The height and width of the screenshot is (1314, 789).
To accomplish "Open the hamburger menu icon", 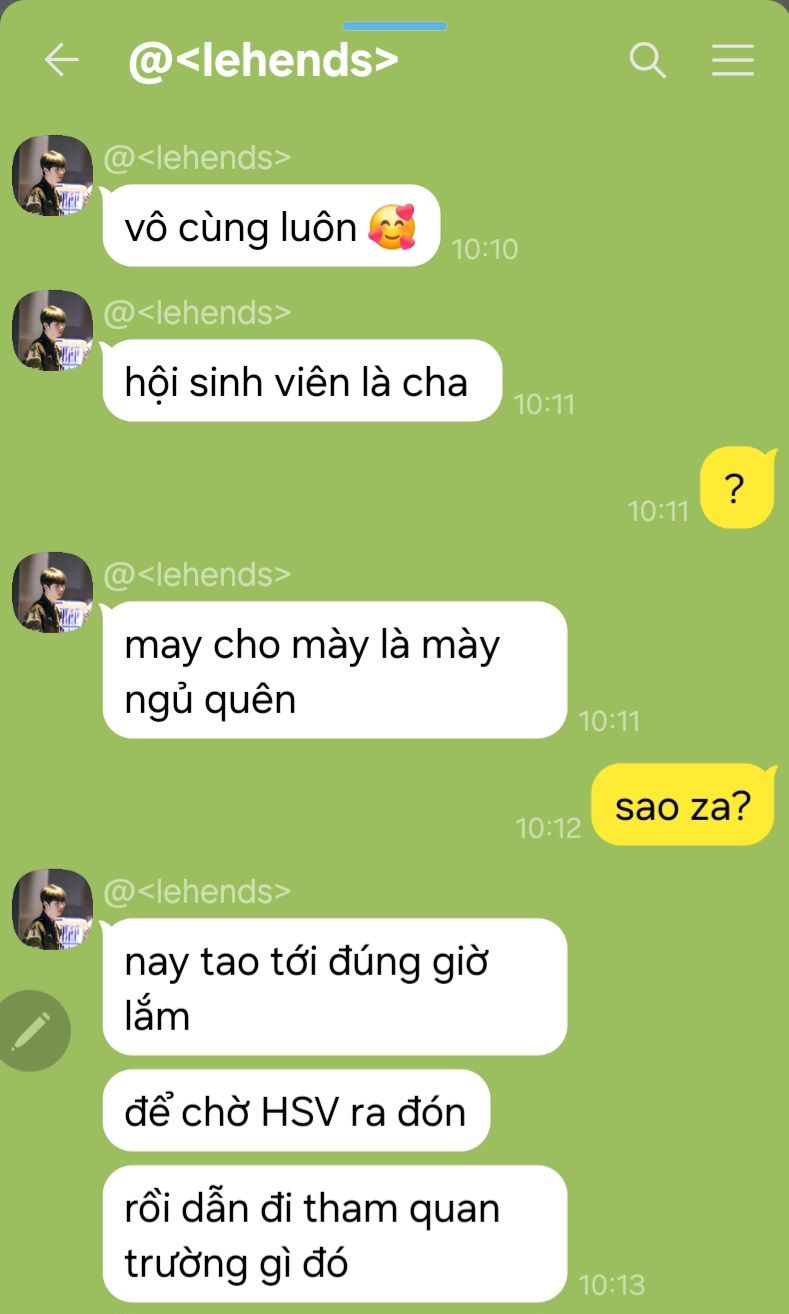I will (x=732, y=61).
